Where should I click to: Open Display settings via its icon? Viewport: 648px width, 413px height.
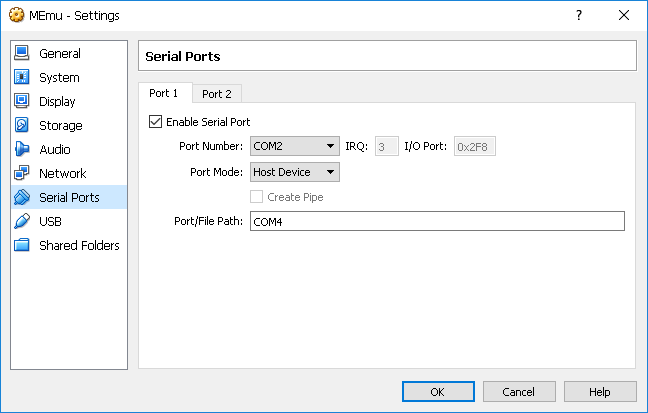(22, 102)
